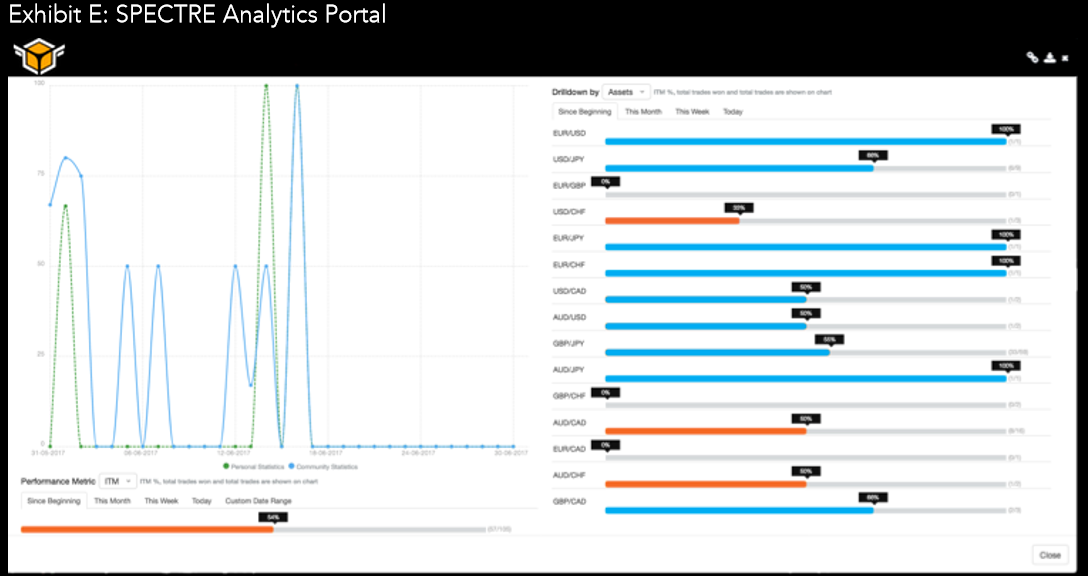Click the EUR/USD asset label
1088x576 pixels.
point(568,133)
